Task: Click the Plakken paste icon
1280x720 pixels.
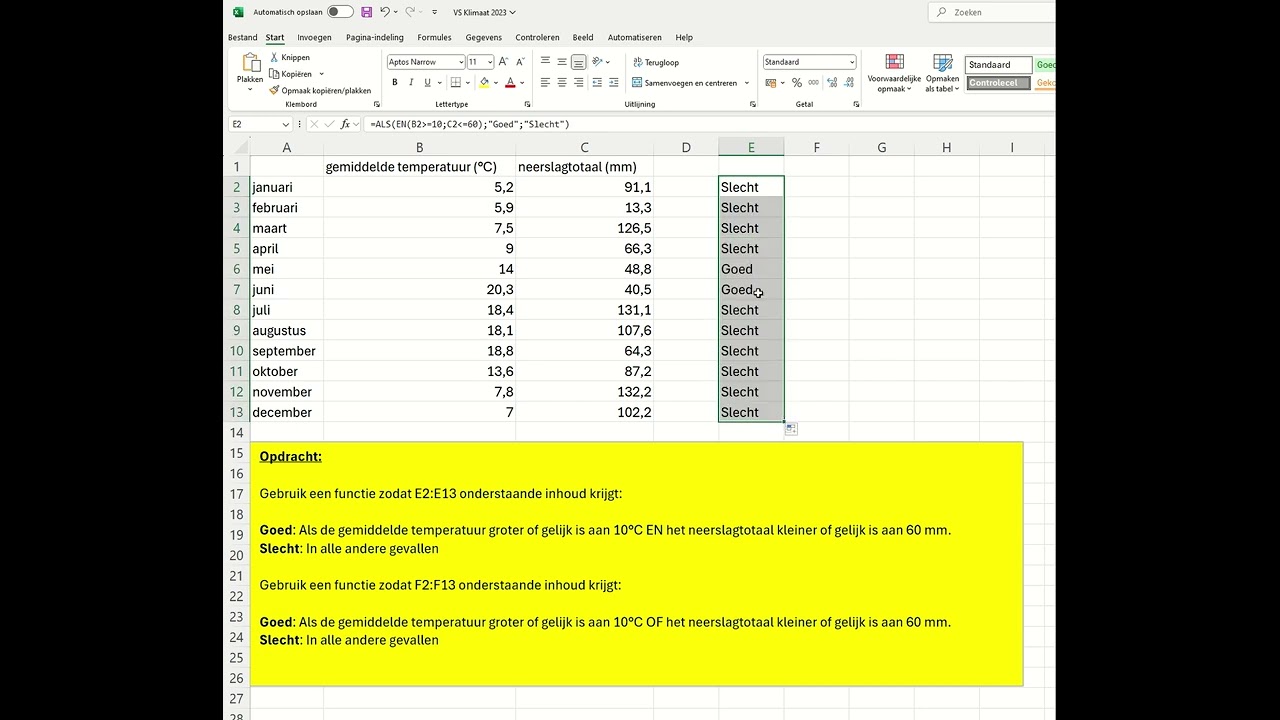Action: (x=250, y=63)
